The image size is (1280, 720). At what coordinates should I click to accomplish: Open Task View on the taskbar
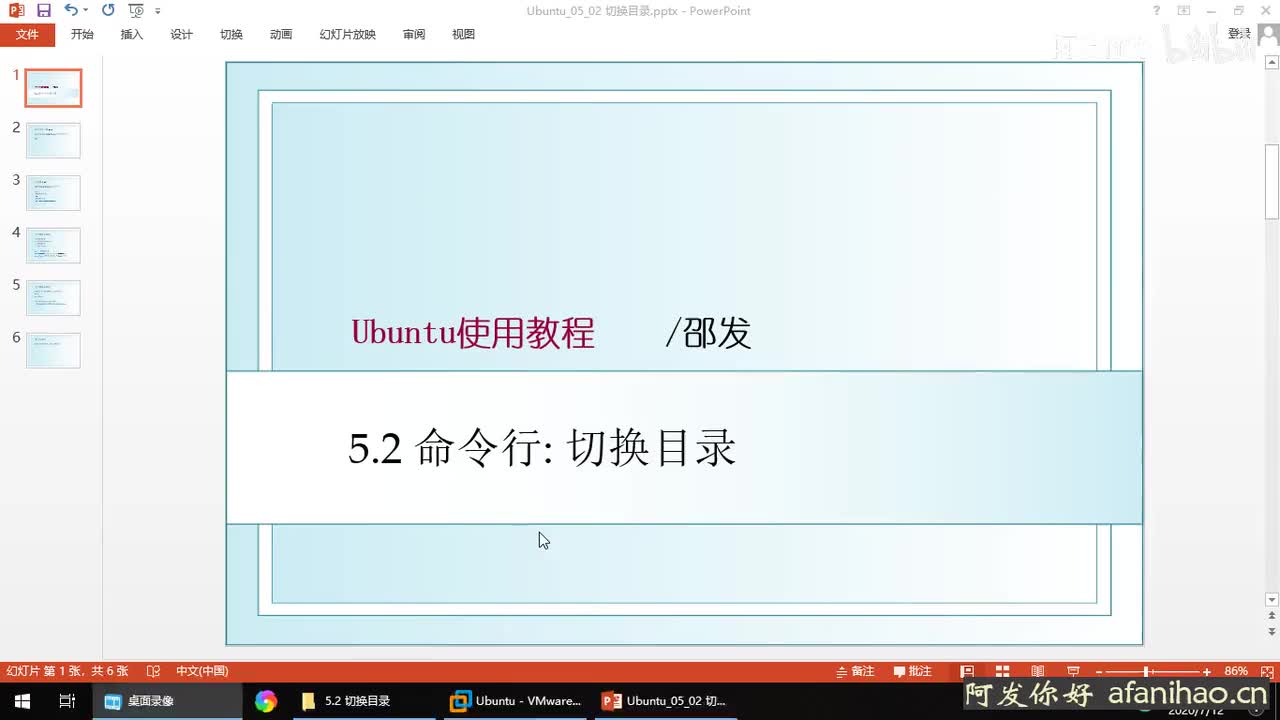pos(67,701)
